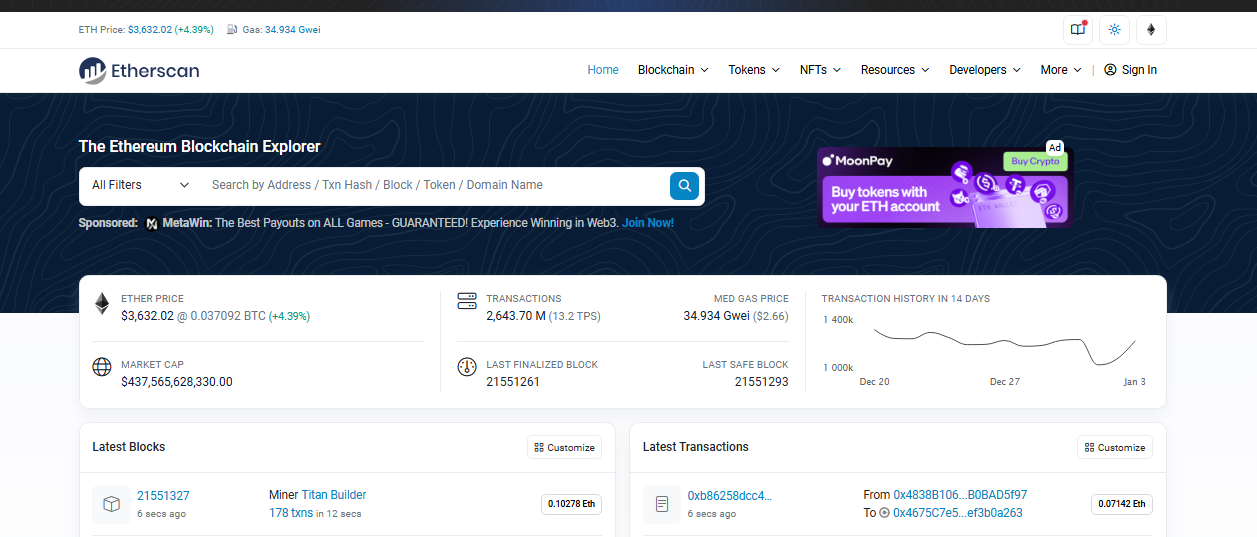
Task: Expand the Blockchain menu
Action: pyautogui.click(x=673, y=70)
